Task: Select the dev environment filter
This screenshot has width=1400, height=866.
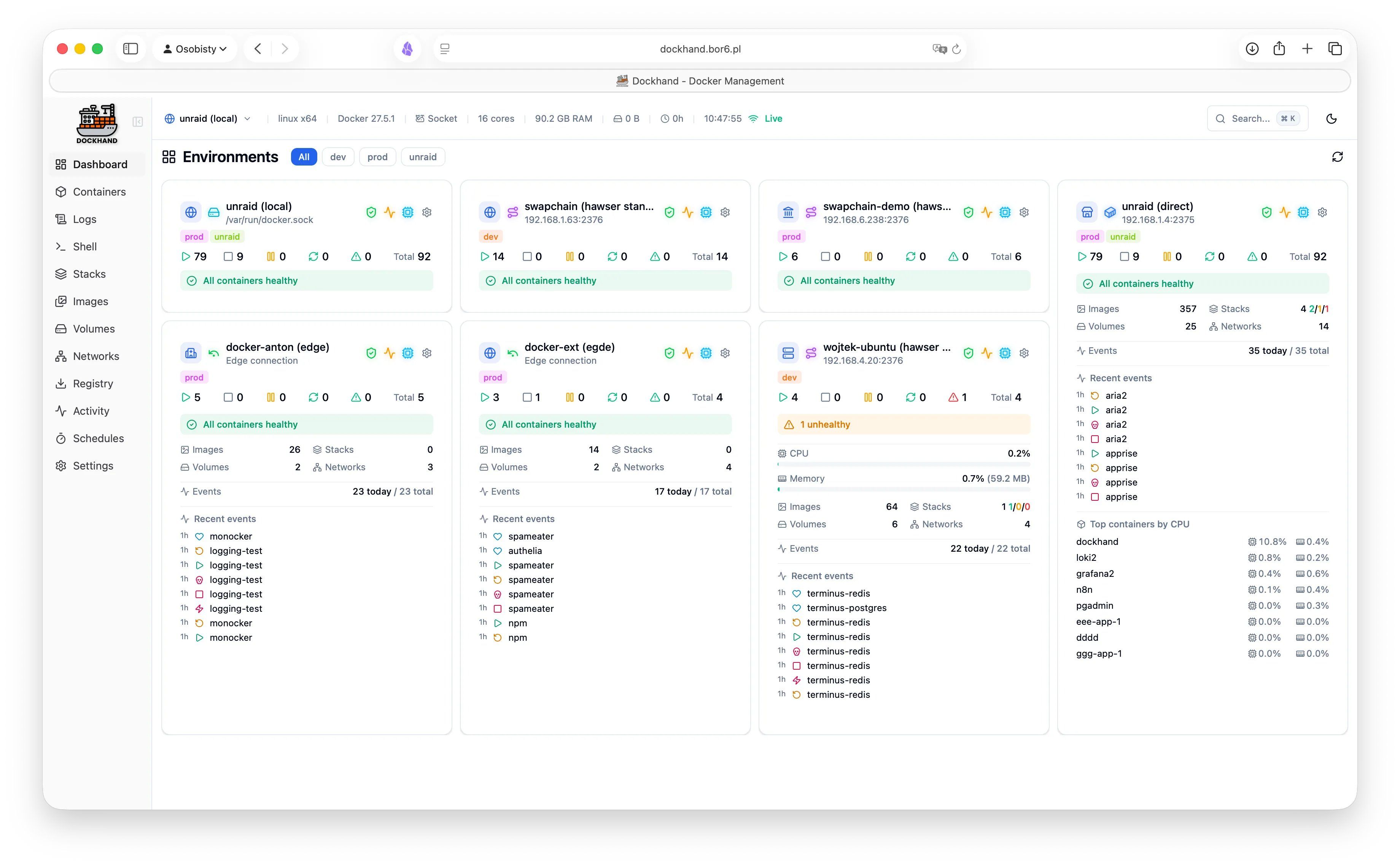Action: 338,157
